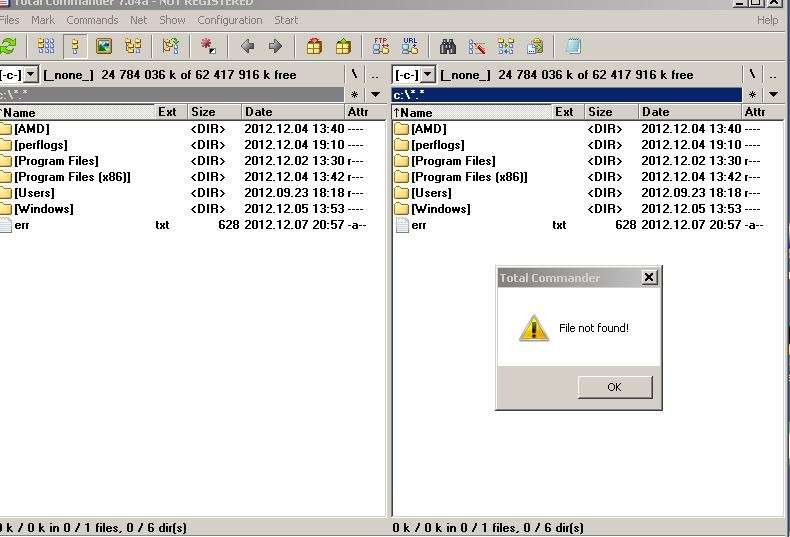Open the right panel directory history arrow
Viewport: 790px width, 537px height.
[774, 94]
